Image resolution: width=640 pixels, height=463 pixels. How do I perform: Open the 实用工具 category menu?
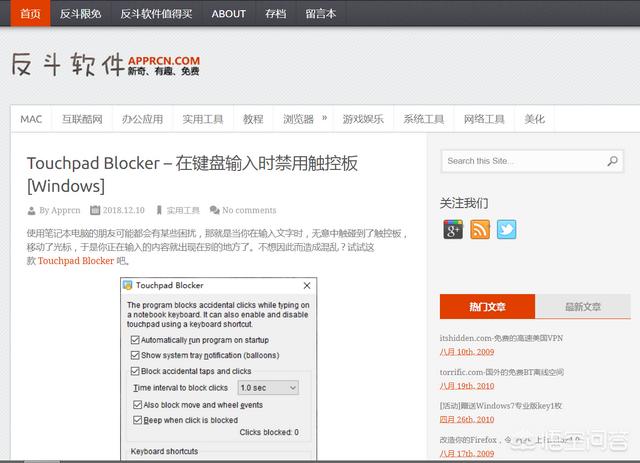click(x=202, y=119)
